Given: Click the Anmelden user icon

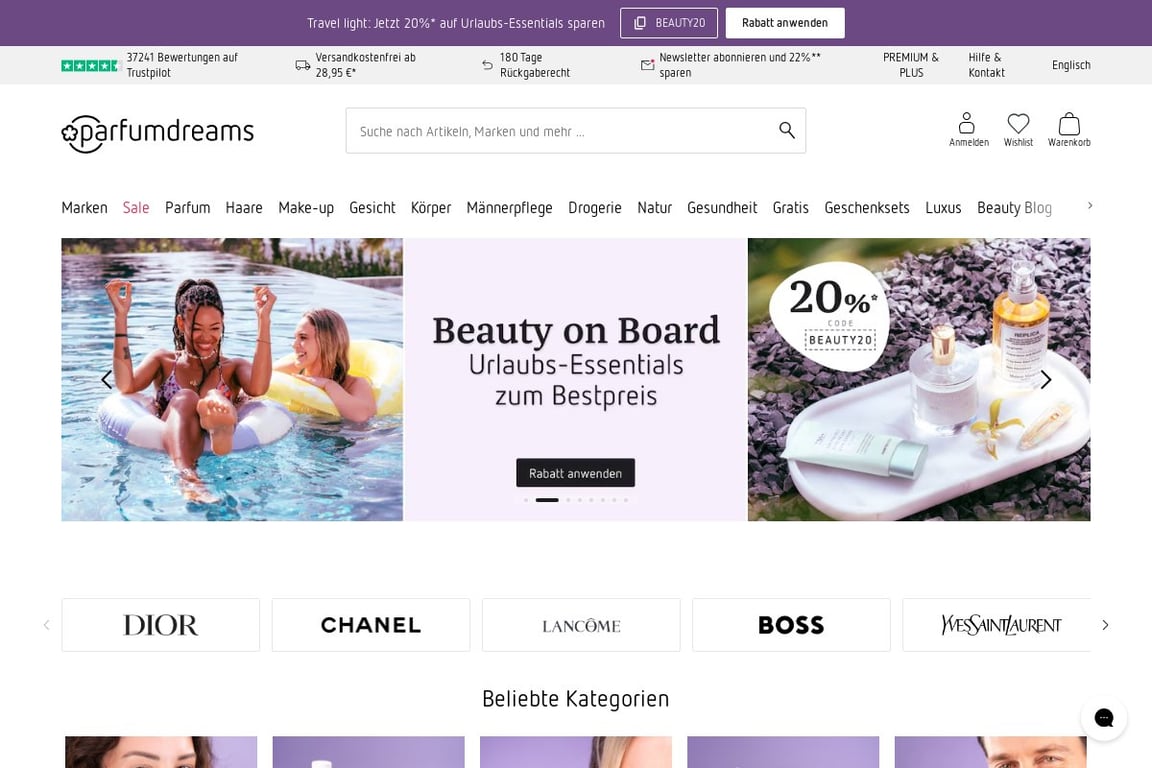Looking at the screenshot, I should [x=967, y=123].
